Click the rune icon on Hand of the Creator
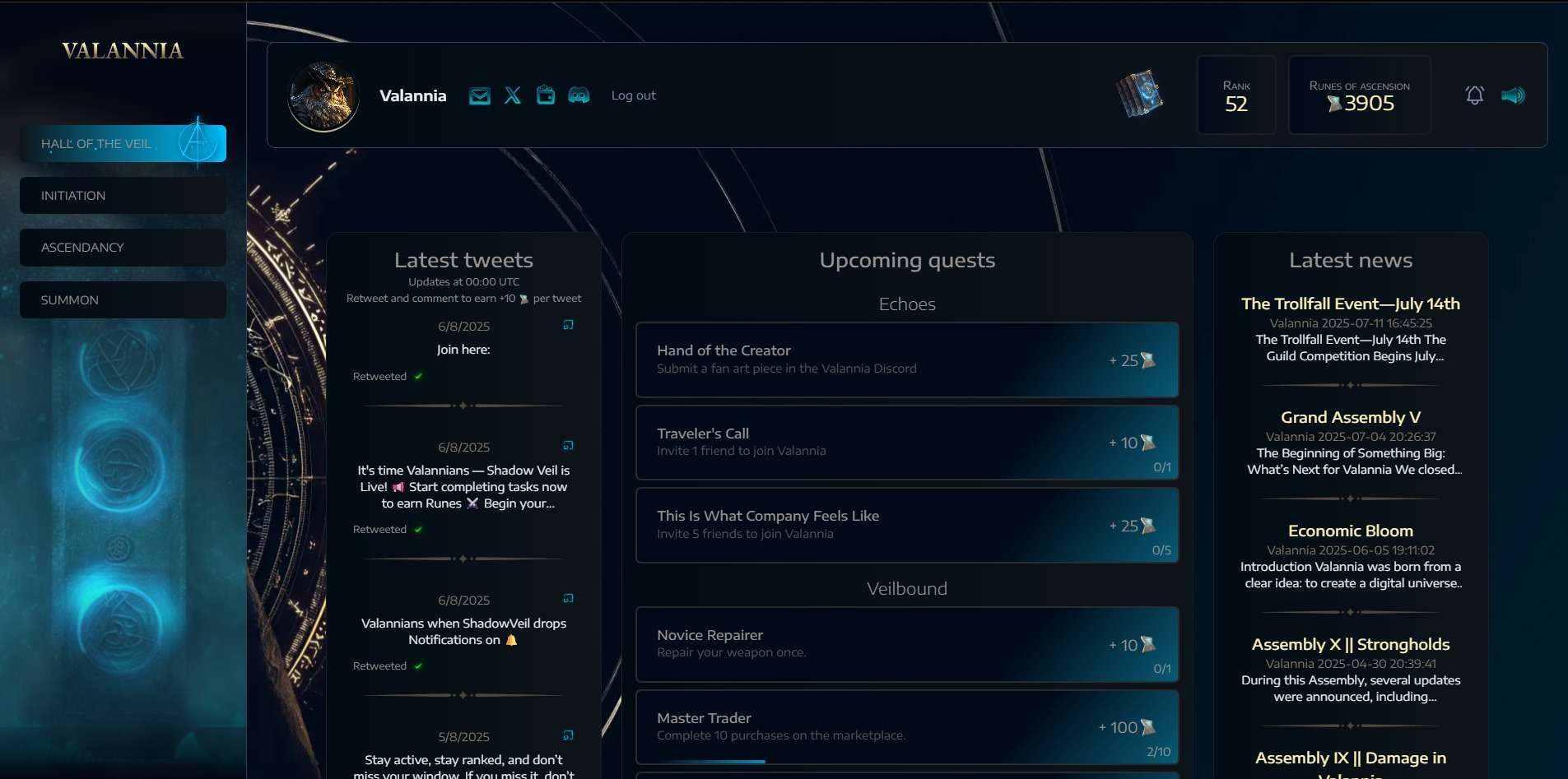The width and height of the screenshot is (1568, 779). click(x=1148, y=360)
